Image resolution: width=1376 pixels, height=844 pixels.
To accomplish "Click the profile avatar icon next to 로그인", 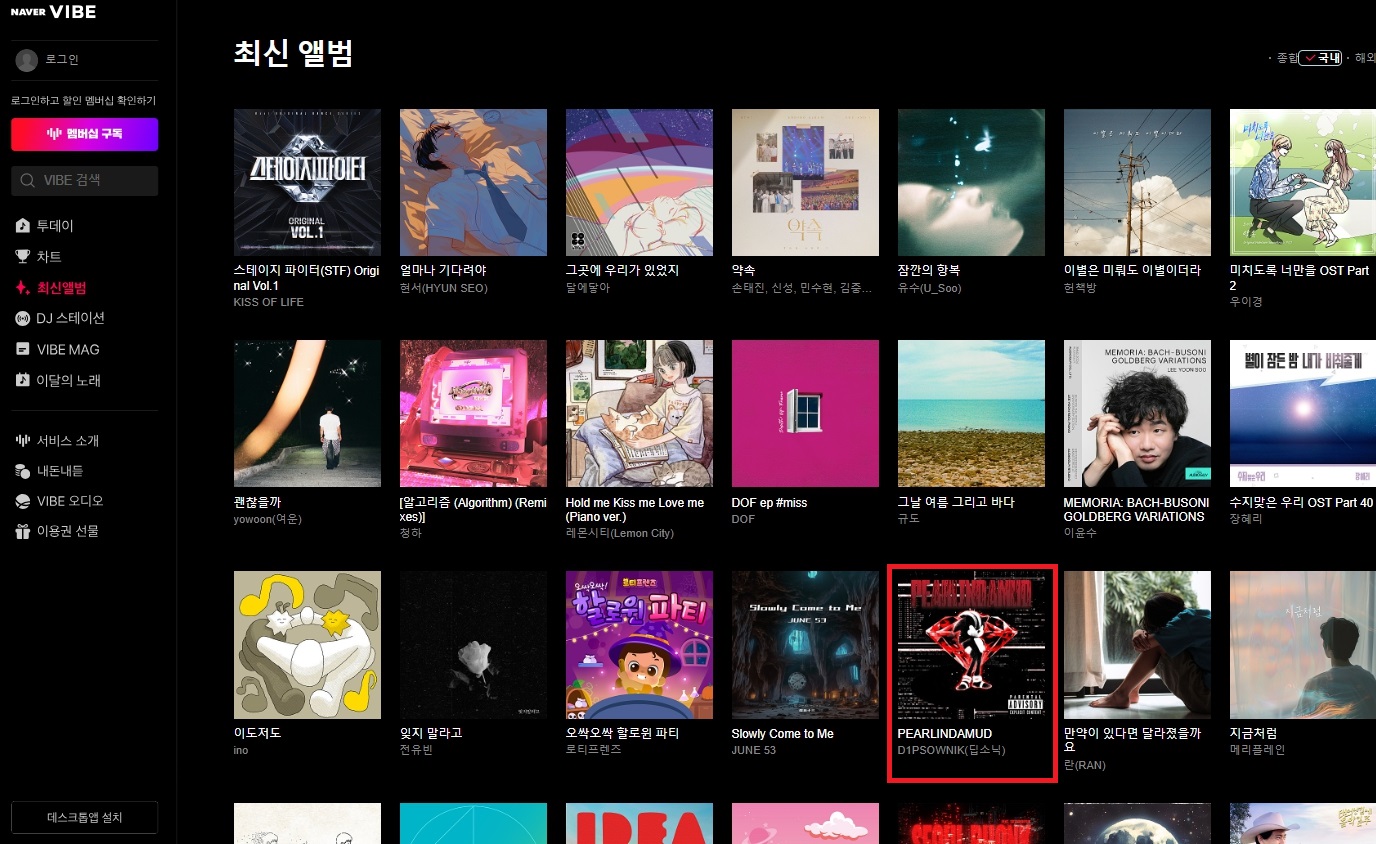I will 27,60.
